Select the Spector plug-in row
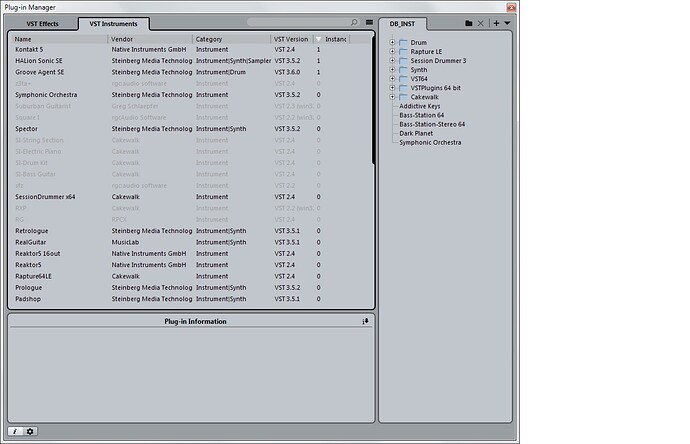Image resolution: width=690 pixels, height=444 pixels. [190, 129]
